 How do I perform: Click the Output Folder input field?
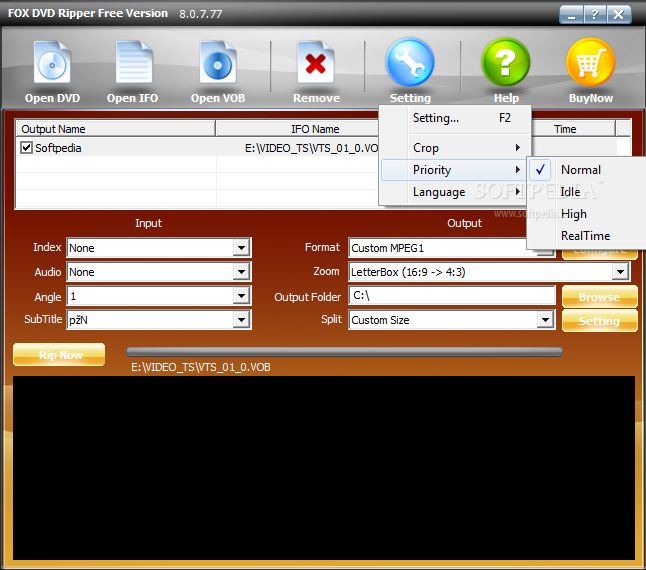click(x=452, y=295)
